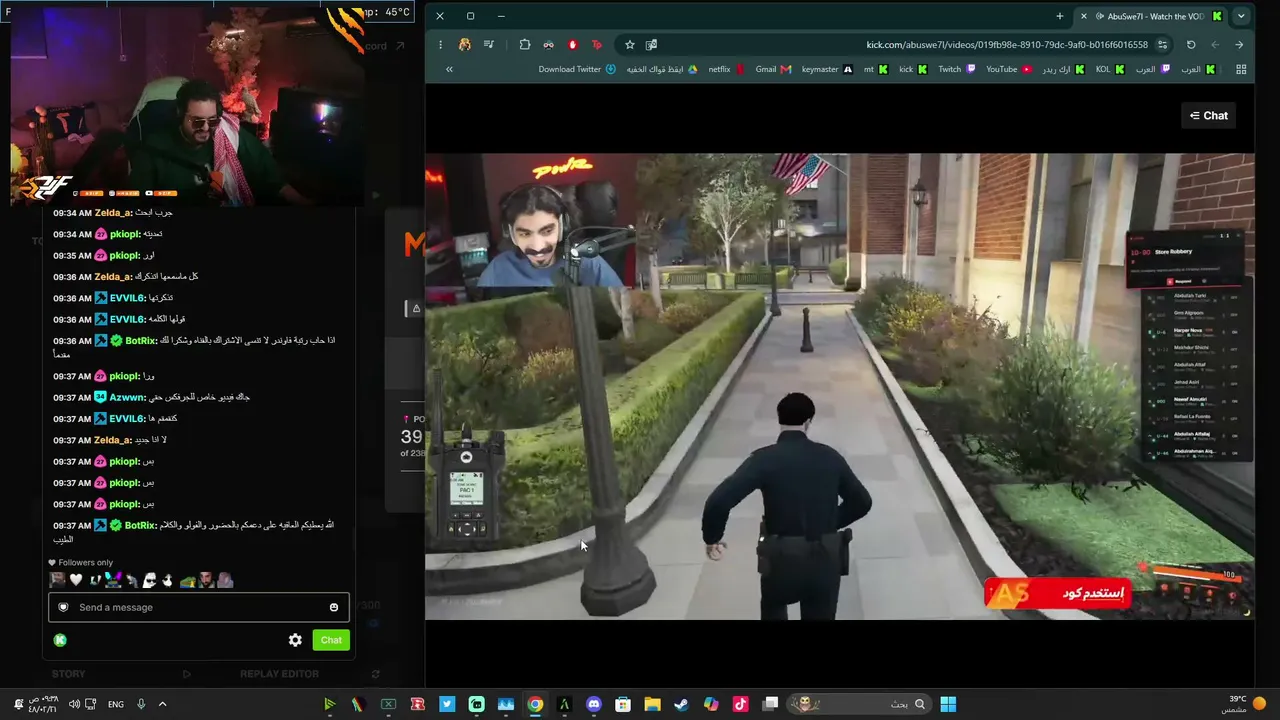Open the Extensions puzzle icon in the toolbar

(525, 45)
